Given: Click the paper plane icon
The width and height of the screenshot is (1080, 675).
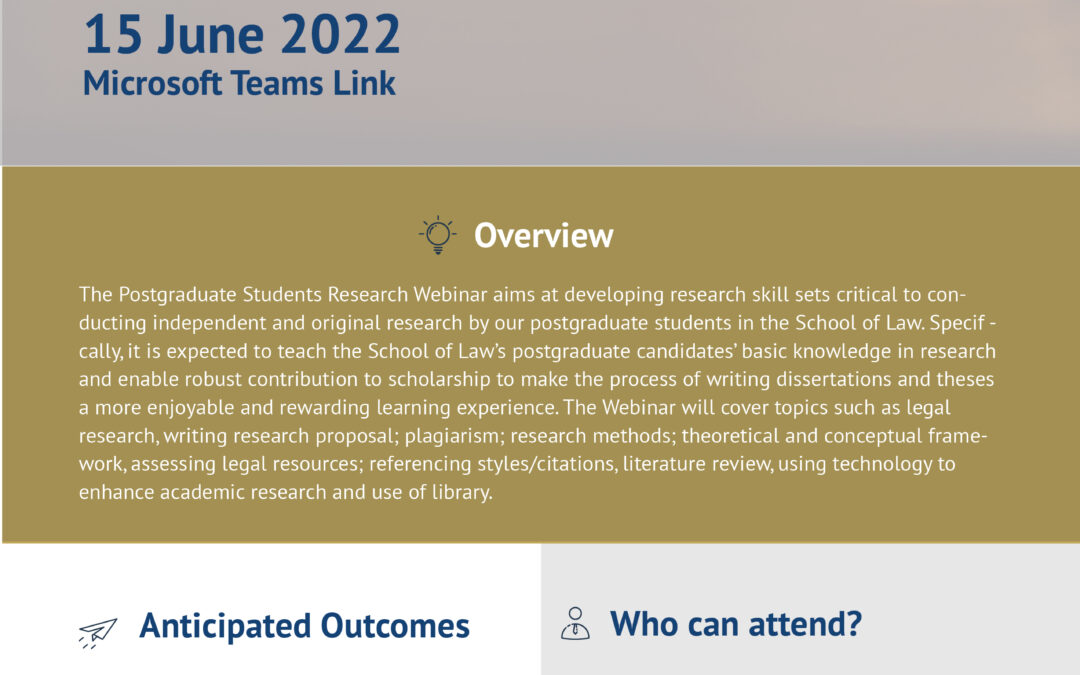Looking at the screenshot, I should coord(97,632).
